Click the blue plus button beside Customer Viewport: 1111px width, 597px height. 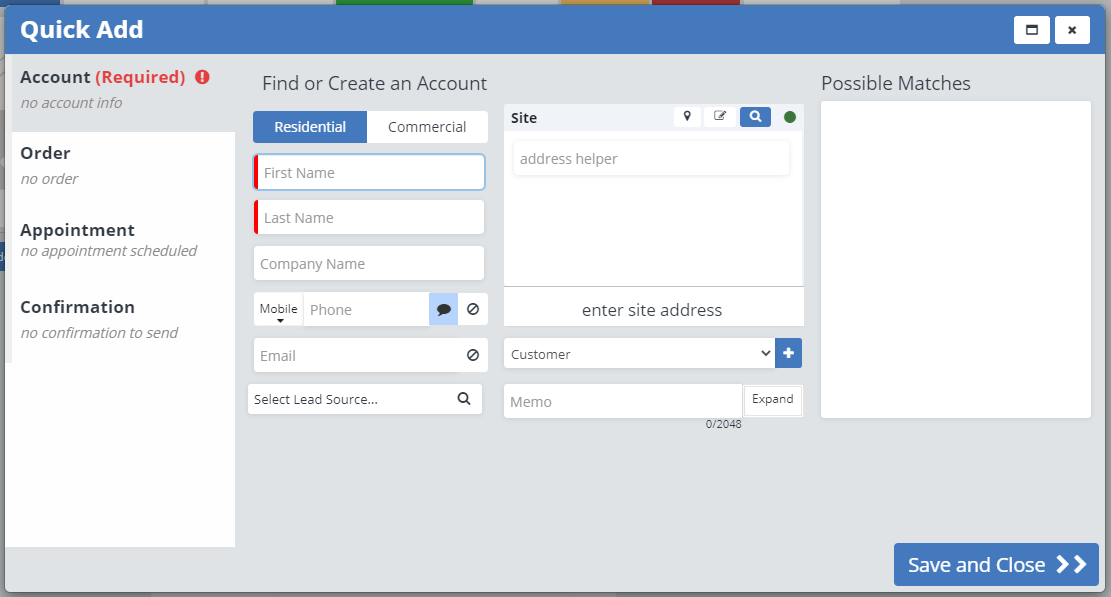pyautogui.click(x=788, y=354)
